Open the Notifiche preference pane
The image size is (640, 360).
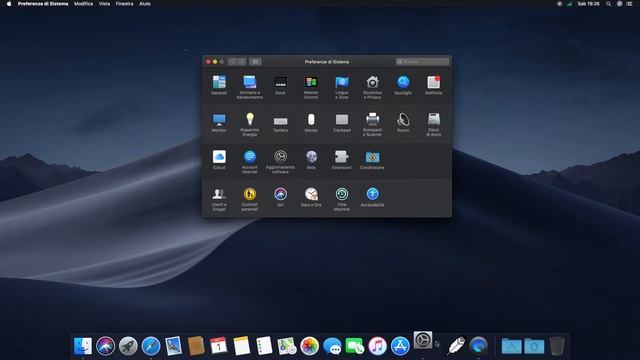tap(433, 85)
